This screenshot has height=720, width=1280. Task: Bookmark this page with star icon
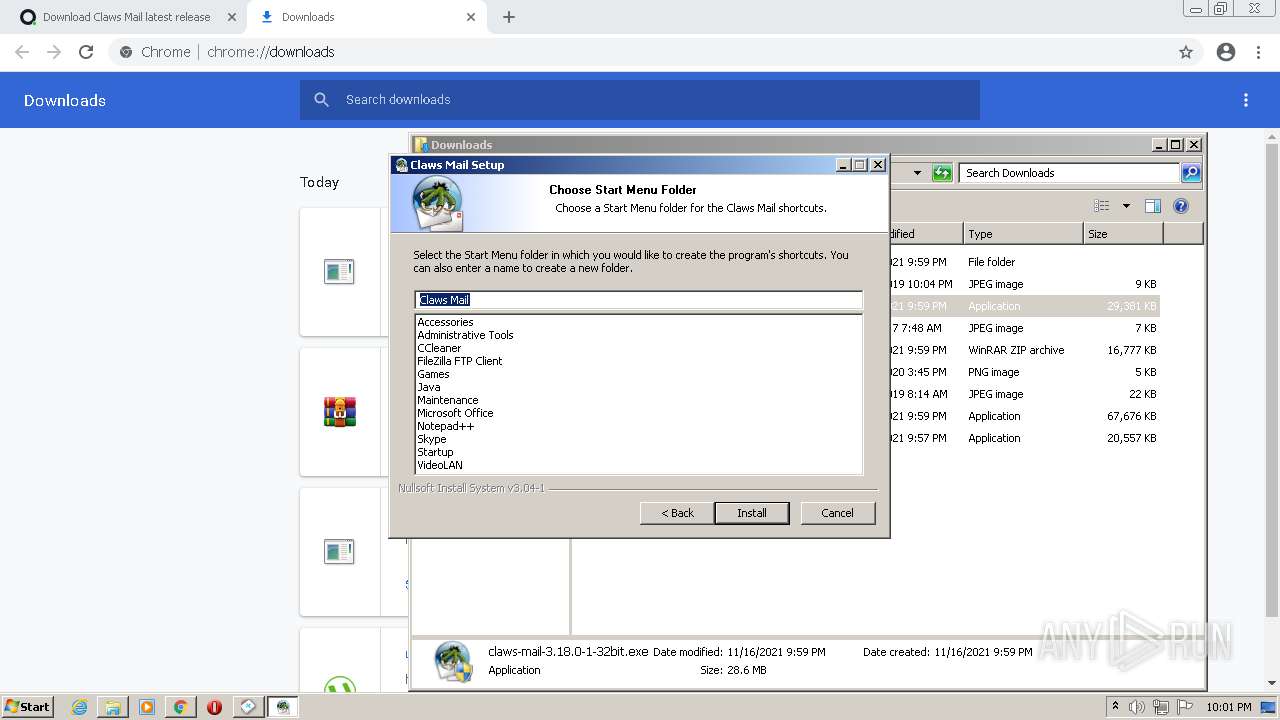pyautogui.click(x=1186, y=52)
